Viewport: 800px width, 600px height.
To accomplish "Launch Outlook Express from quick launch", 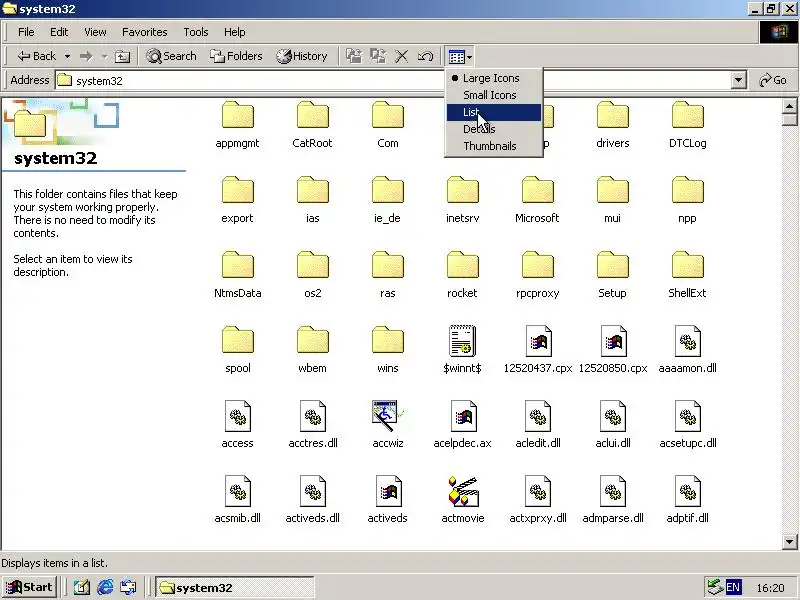I will (128, 588).
